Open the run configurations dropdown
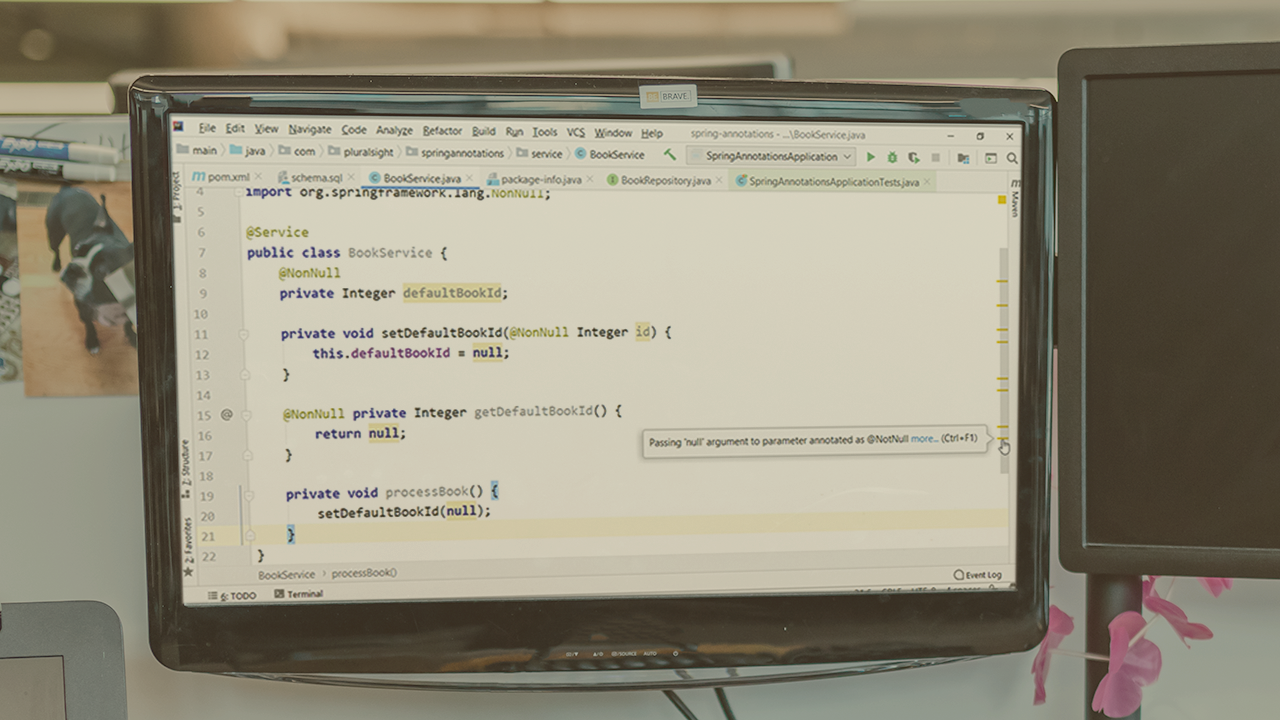The width and height of the screenshot is (1280, 720). (847, 156)
